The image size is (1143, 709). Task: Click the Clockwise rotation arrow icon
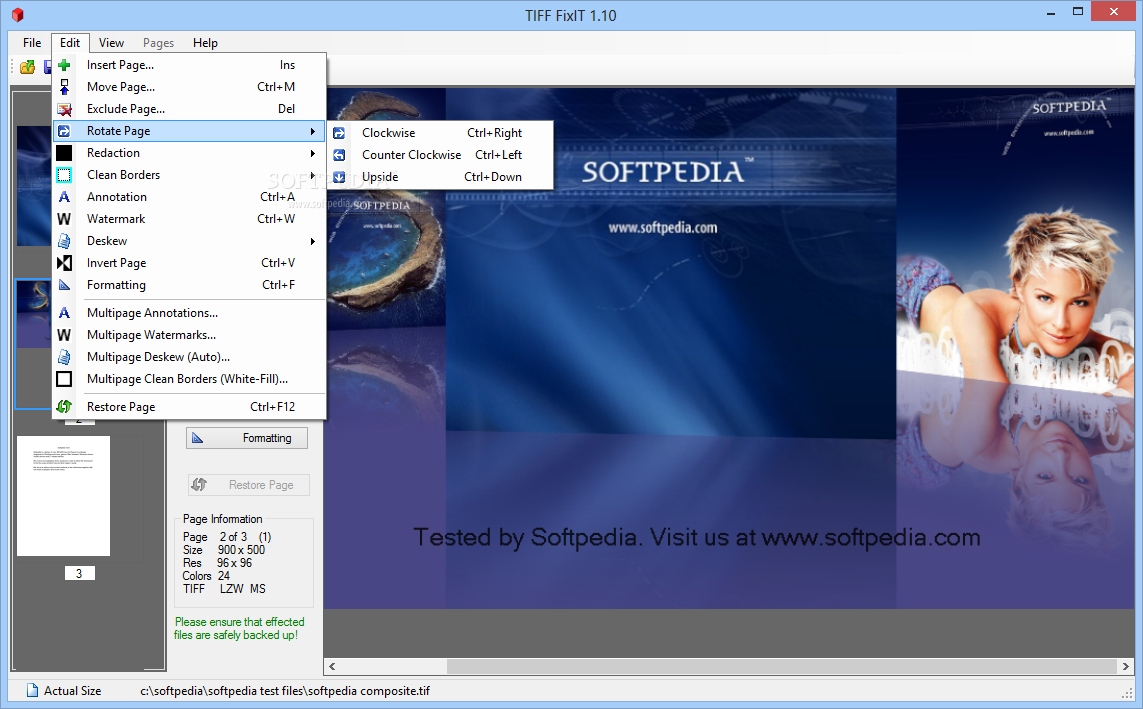(x=339, y=133)
